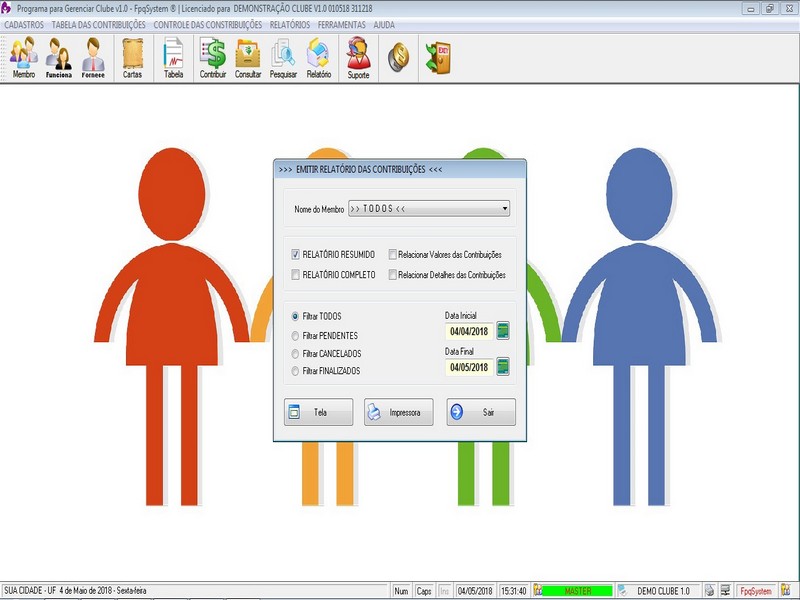Click the 15:31:40 status bar clock

pyautogui.click(x=513, y=591)
